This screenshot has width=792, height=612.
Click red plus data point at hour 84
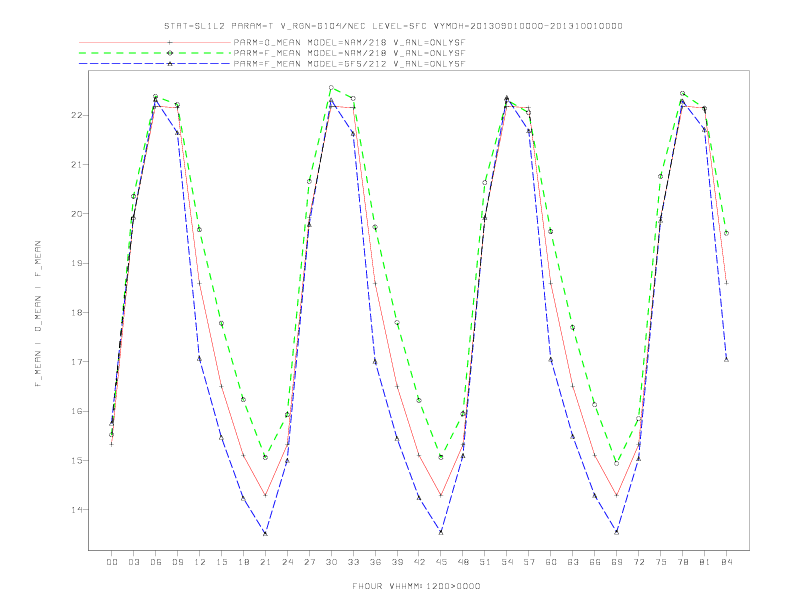point(726,283)
